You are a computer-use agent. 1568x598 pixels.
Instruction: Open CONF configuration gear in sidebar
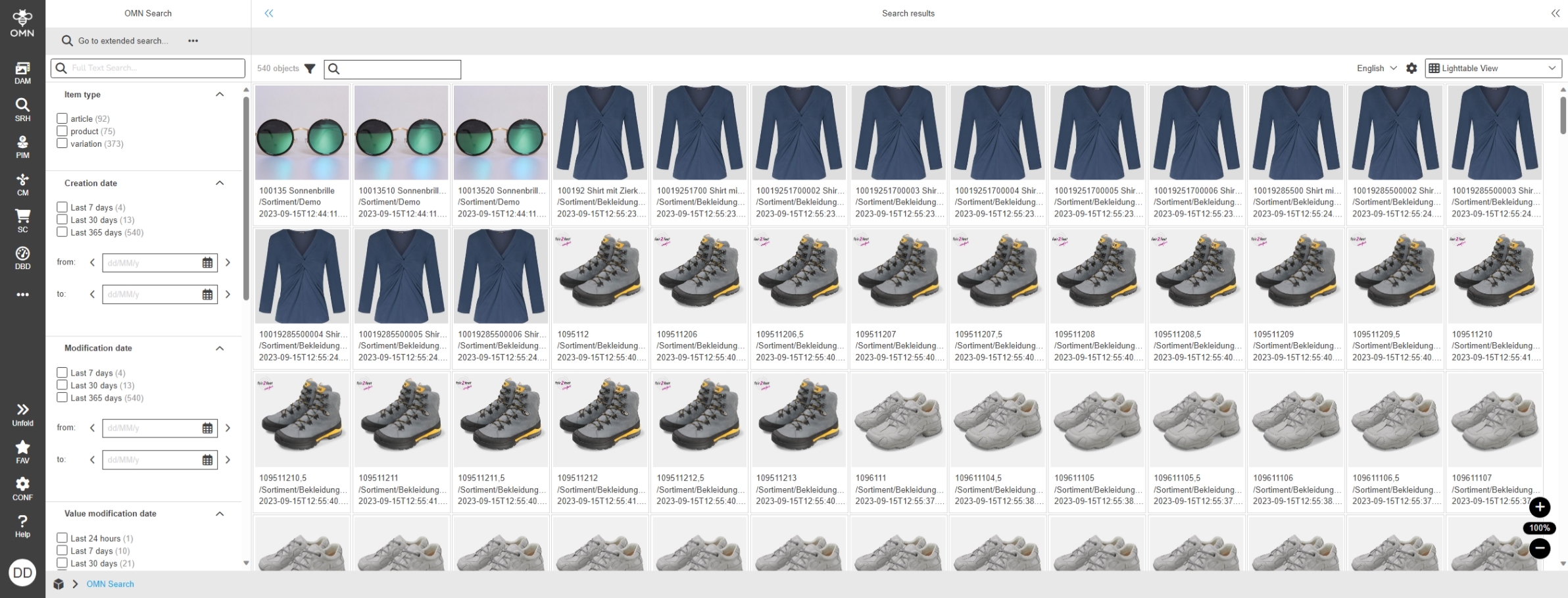point(22,488)
